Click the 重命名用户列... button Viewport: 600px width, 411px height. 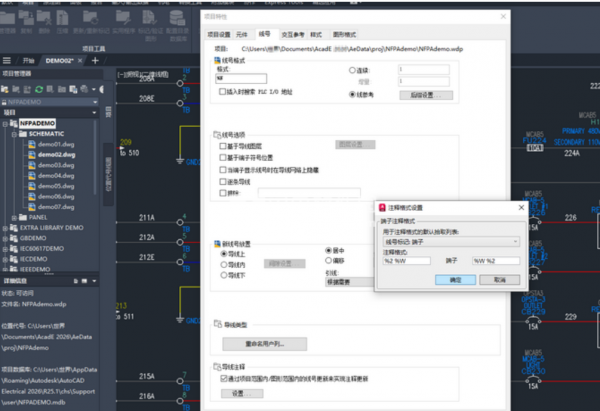pyautogui.click(x=264, y=344)
